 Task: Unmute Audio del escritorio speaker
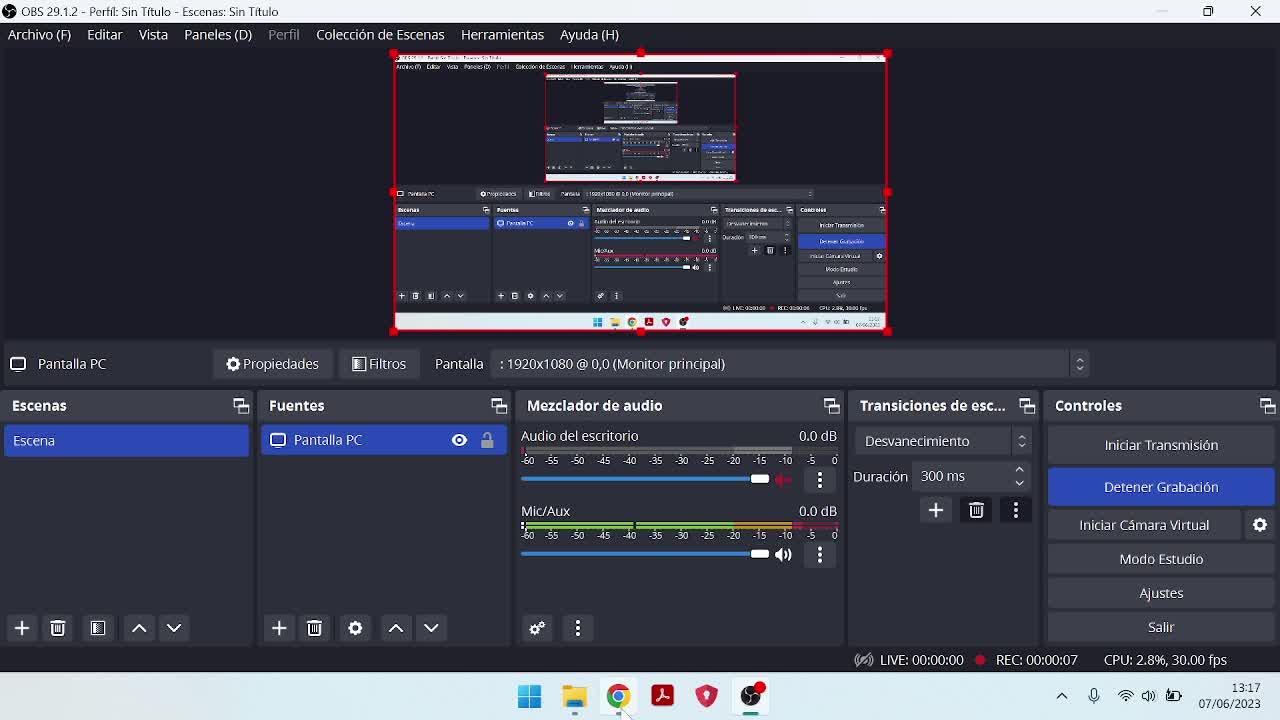tap(784, 479)
